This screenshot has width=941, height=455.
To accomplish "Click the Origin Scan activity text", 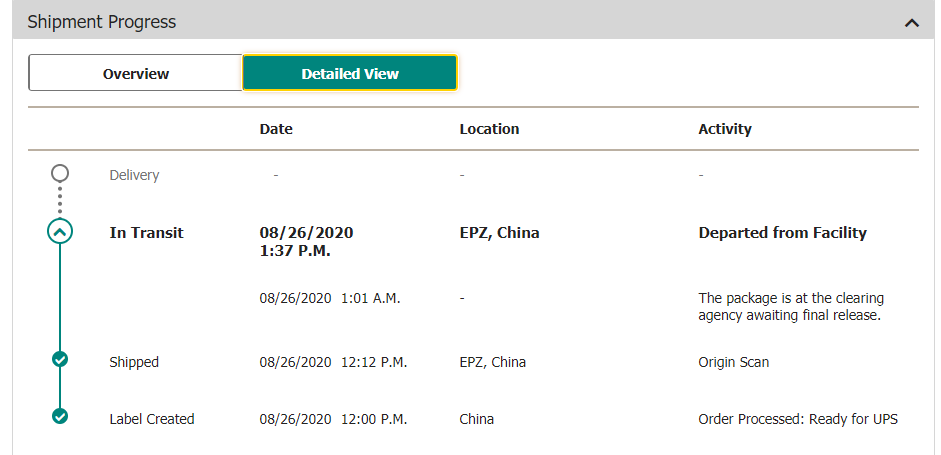I will pyautogui.click(x=734, y=362).
